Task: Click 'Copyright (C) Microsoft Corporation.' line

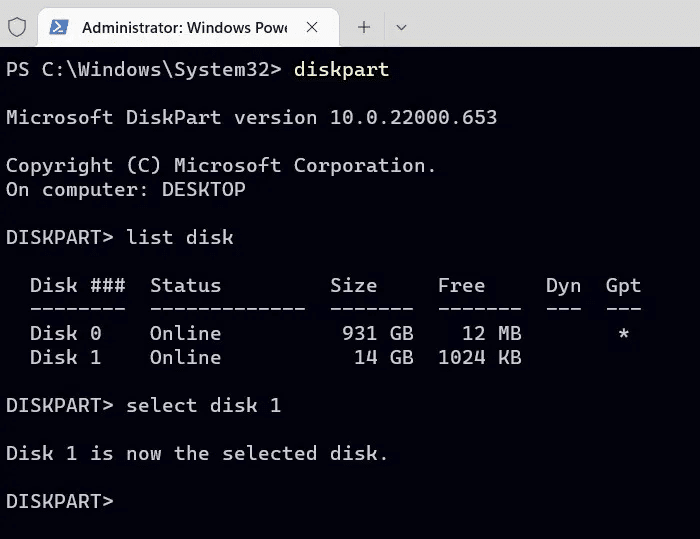Action: (x=221, y=166)
